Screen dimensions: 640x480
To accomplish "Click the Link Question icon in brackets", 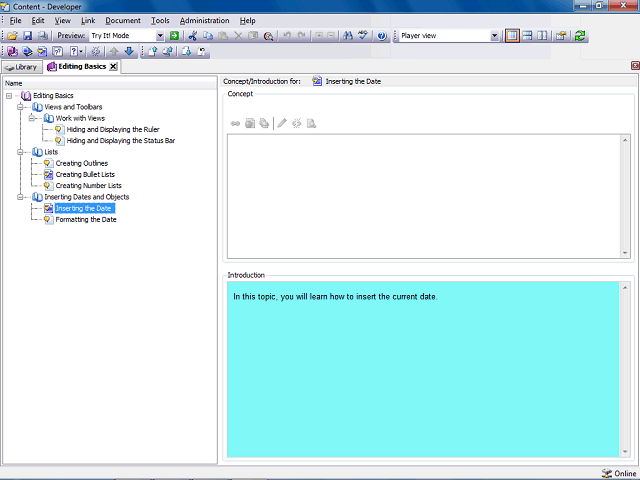I will [58, 51].
